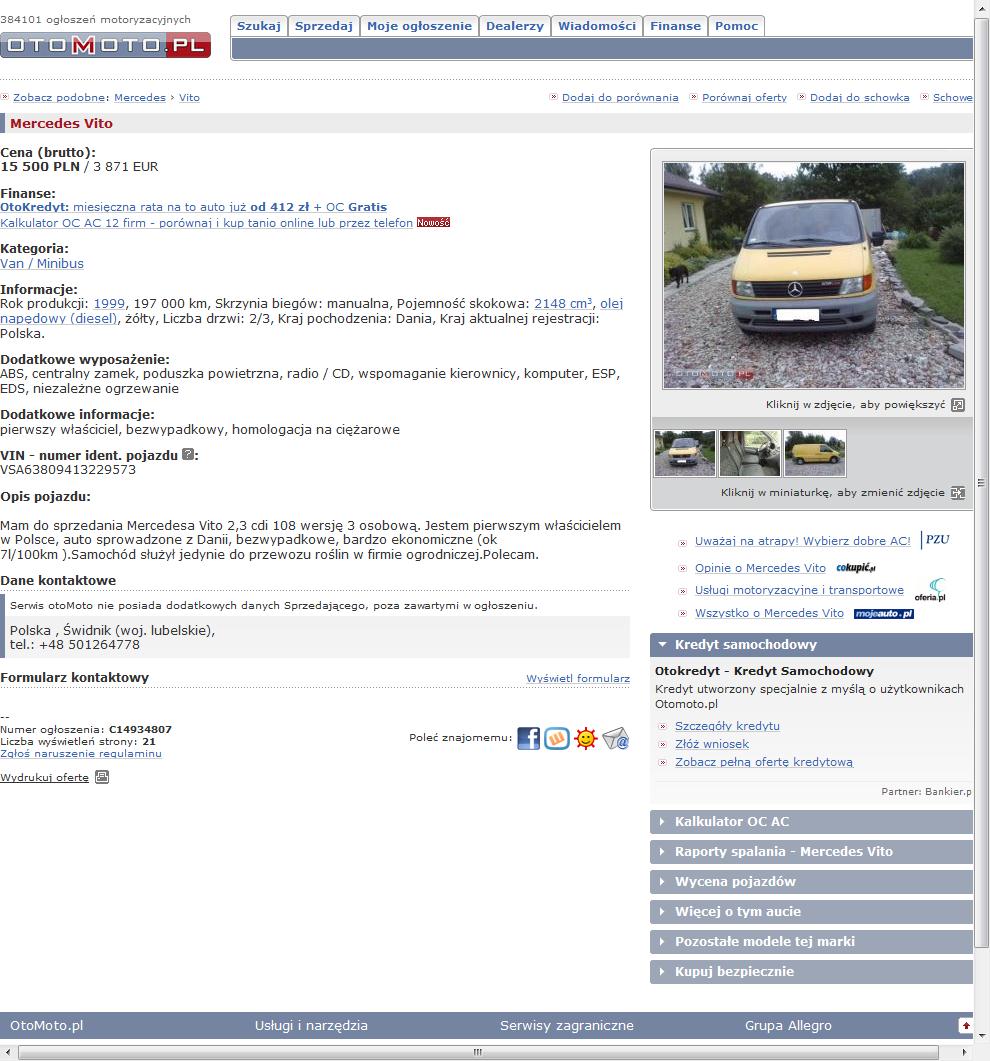The width and height of the screenshot is (990, 1061).
Task: Select the front-view yellow van thumbnail
Action: click(685, 453)
